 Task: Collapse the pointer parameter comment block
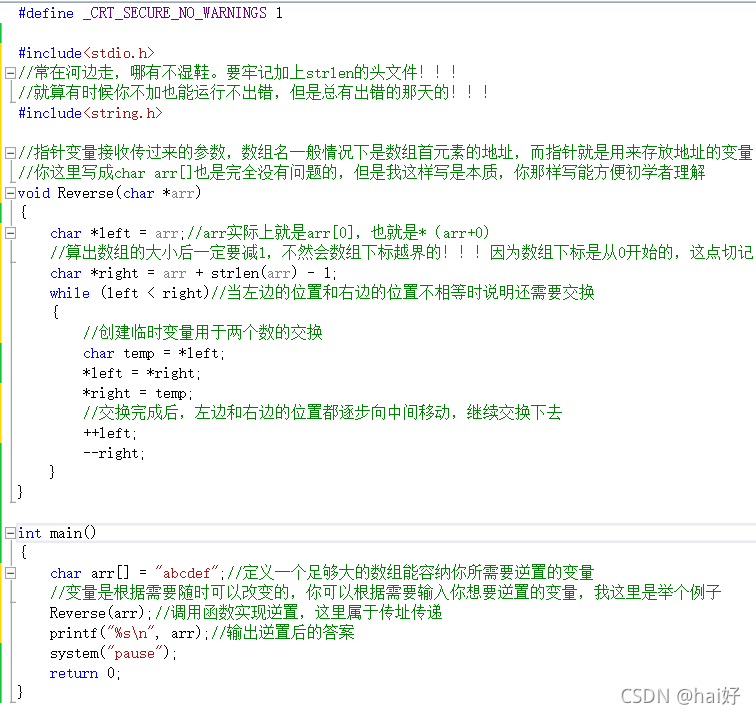[10, 153]
